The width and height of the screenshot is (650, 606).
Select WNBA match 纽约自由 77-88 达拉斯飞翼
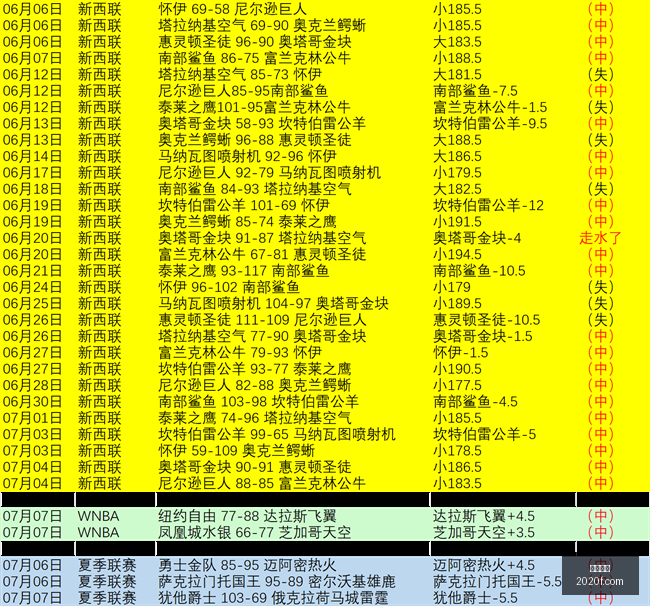[x=247, y=516]
